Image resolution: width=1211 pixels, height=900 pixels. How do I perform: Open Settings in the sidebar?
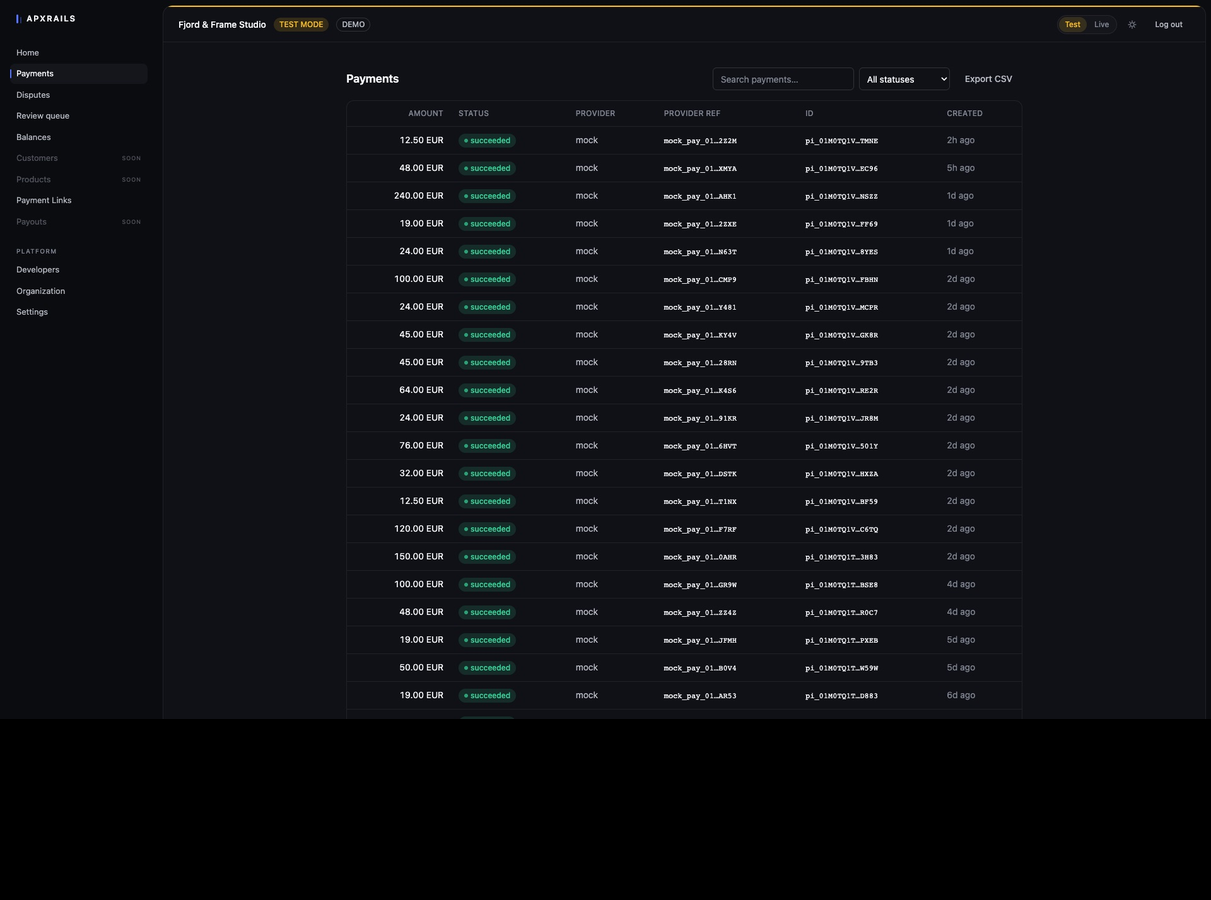pos(32,312)
